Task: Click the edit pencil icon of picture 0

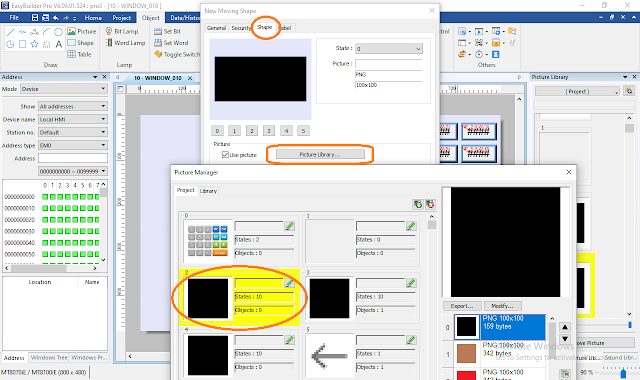Action: 289,226
